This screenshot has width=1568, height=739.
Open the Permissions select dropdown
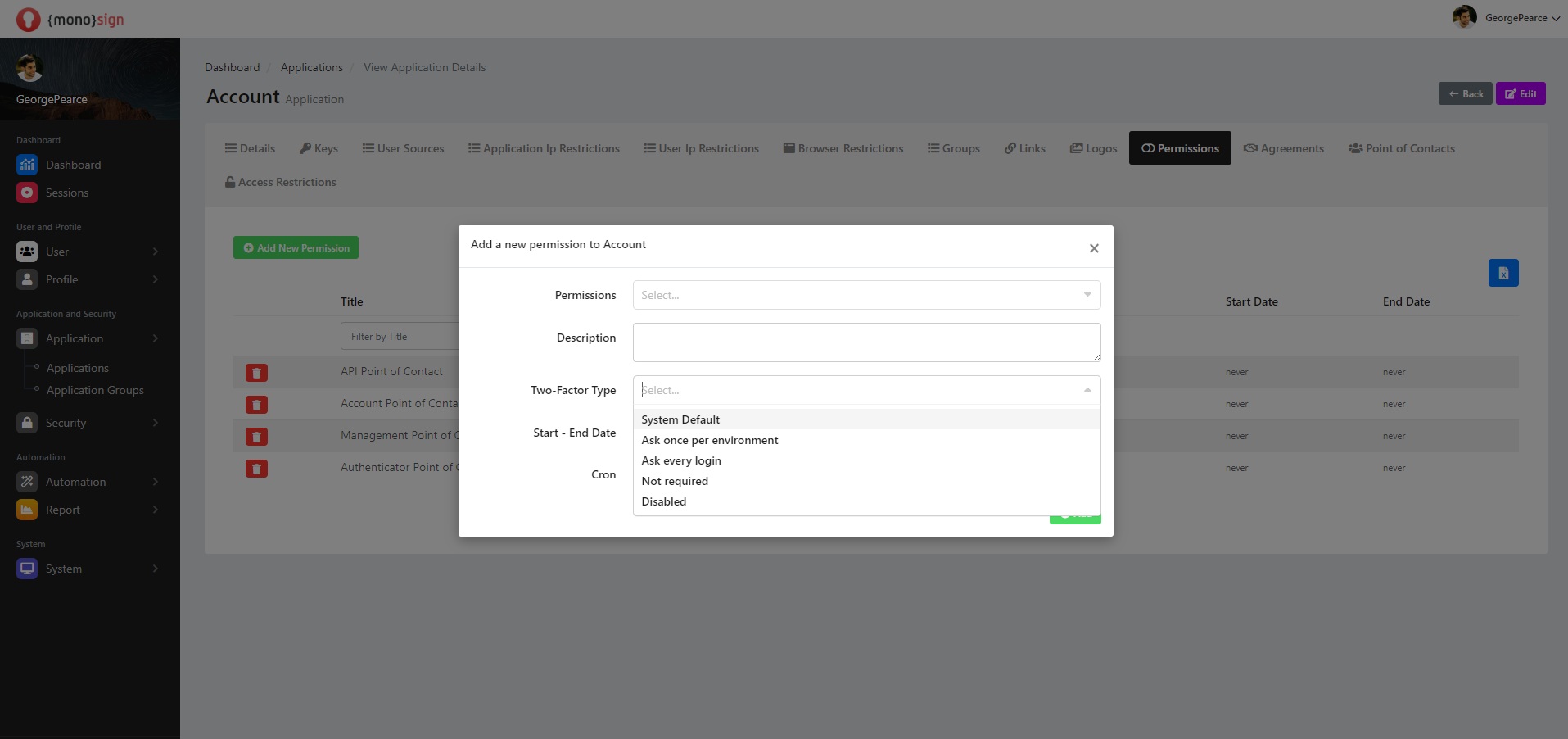865,295
